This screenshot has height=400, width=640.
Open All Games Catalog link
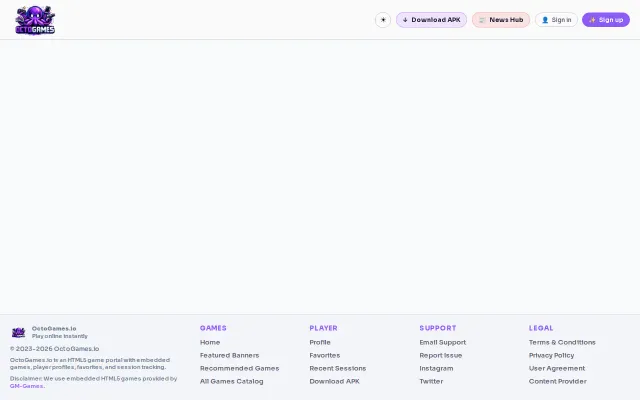[x=231, y=382]
